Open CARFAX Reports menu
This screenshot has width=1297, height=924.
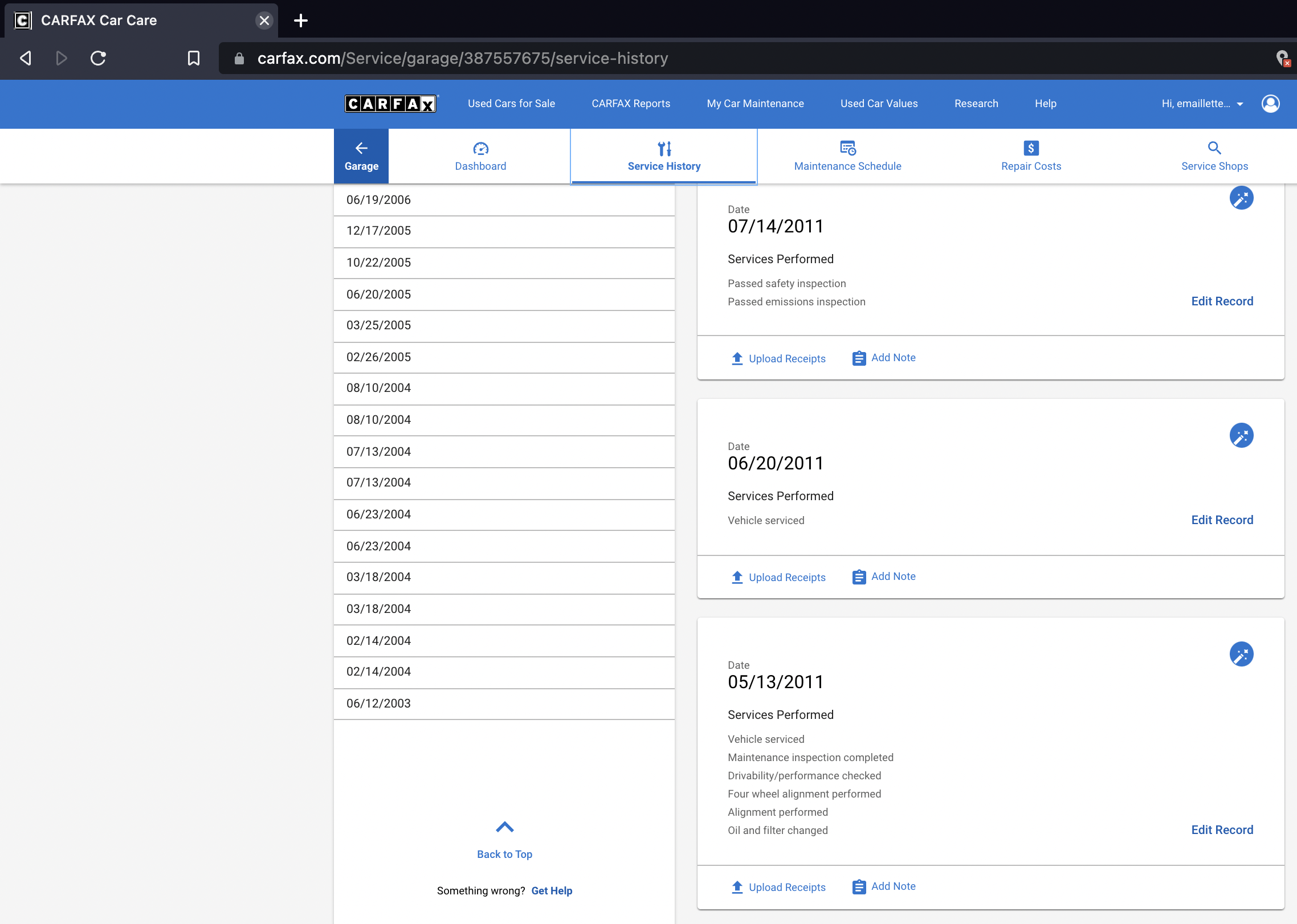631,104
